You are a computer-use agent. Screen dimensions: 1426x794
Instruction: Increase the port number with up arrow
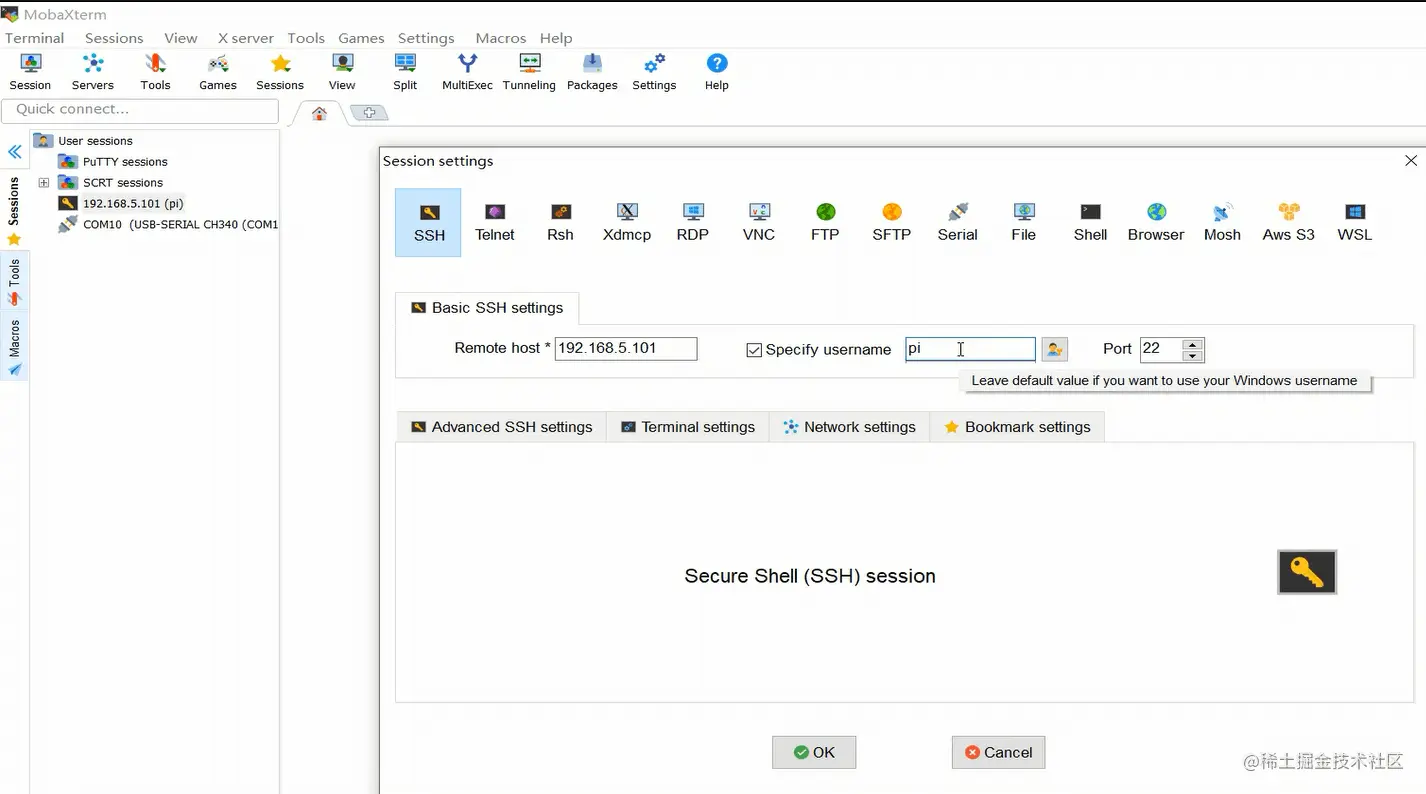pyautogui.click(x=1192, y=344)
